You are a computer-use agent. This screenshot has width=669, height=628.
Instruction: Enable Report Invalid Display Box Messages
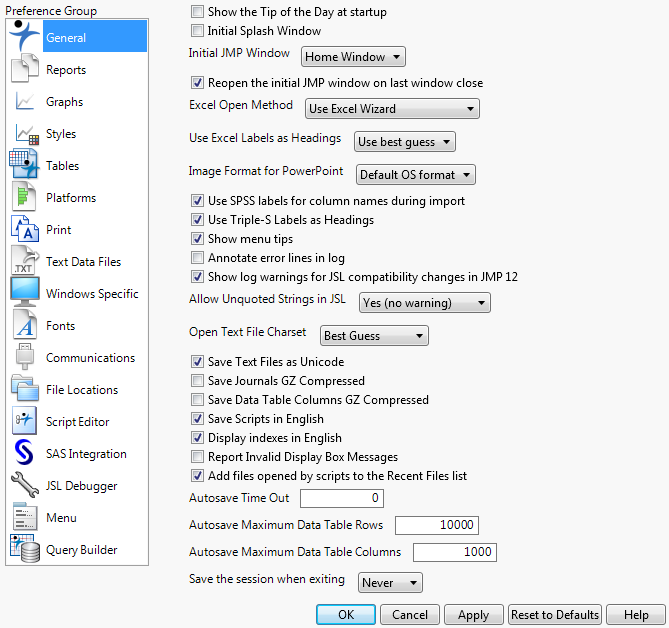click(197, 456)
